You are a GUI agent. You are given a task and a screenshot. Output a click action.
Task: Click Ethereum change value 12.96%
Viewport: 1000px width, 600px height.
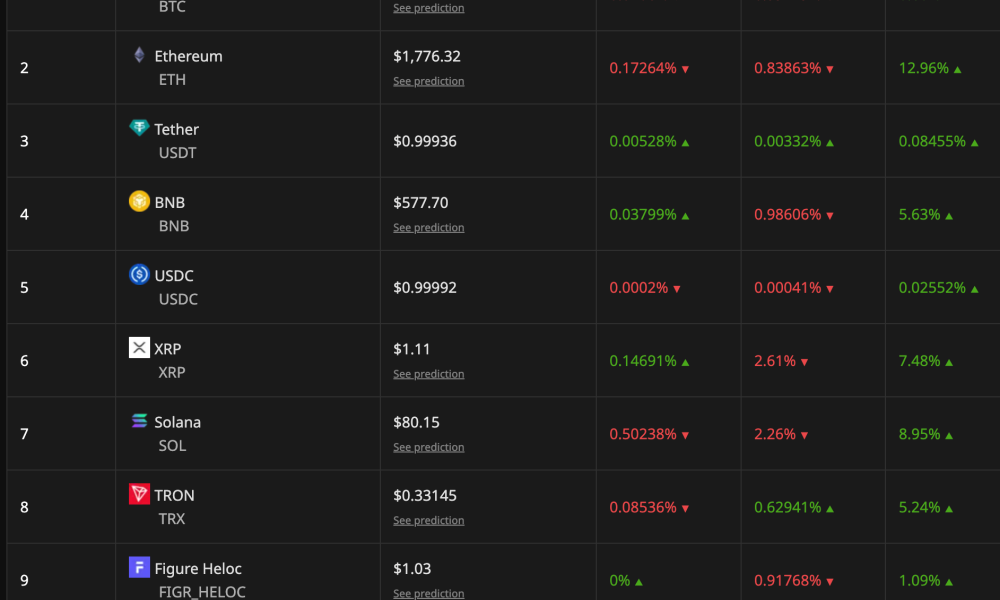pos(923,68)
